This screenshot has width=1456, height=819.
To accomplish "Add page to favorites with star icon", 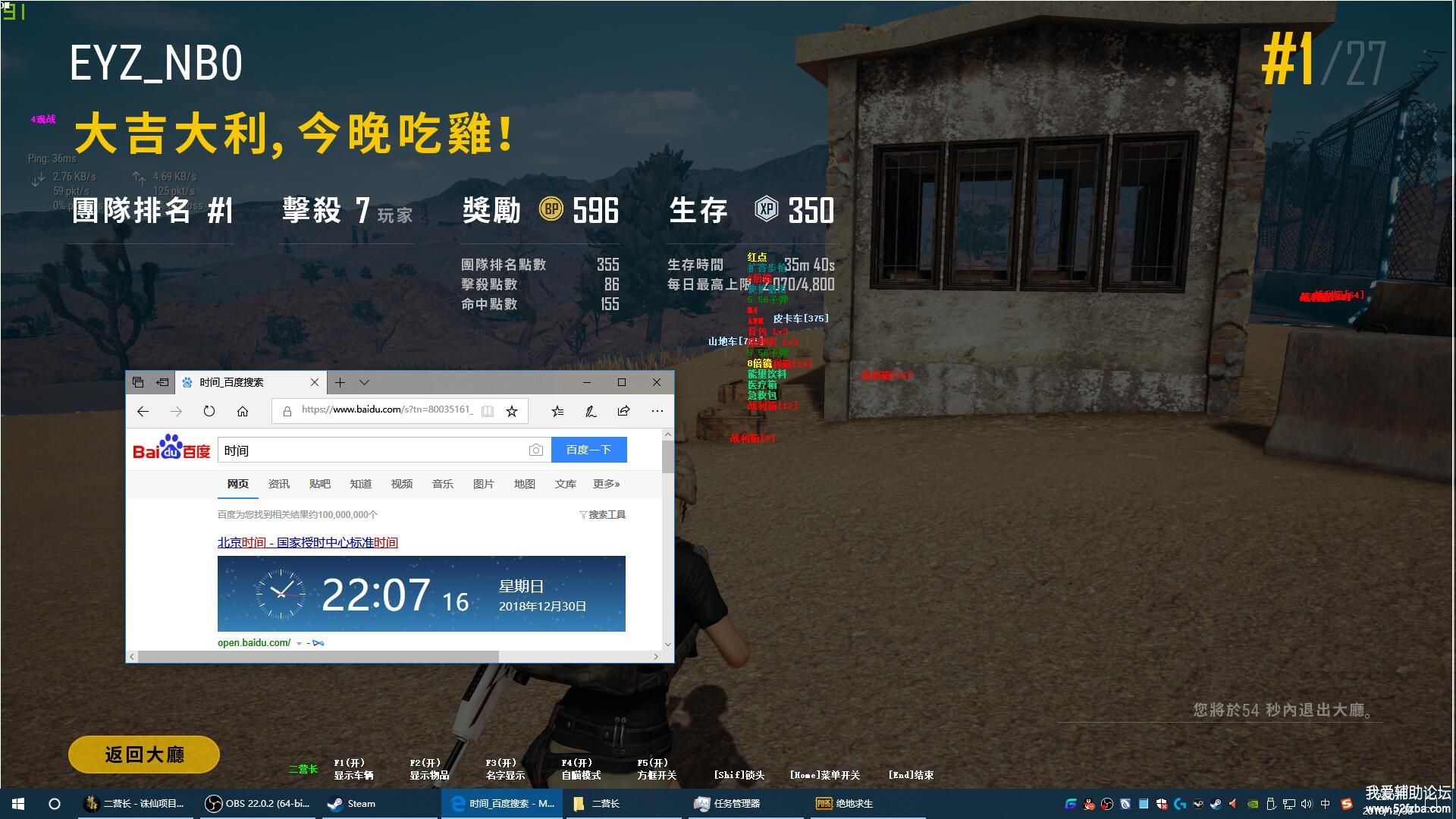I will (512, 411).
